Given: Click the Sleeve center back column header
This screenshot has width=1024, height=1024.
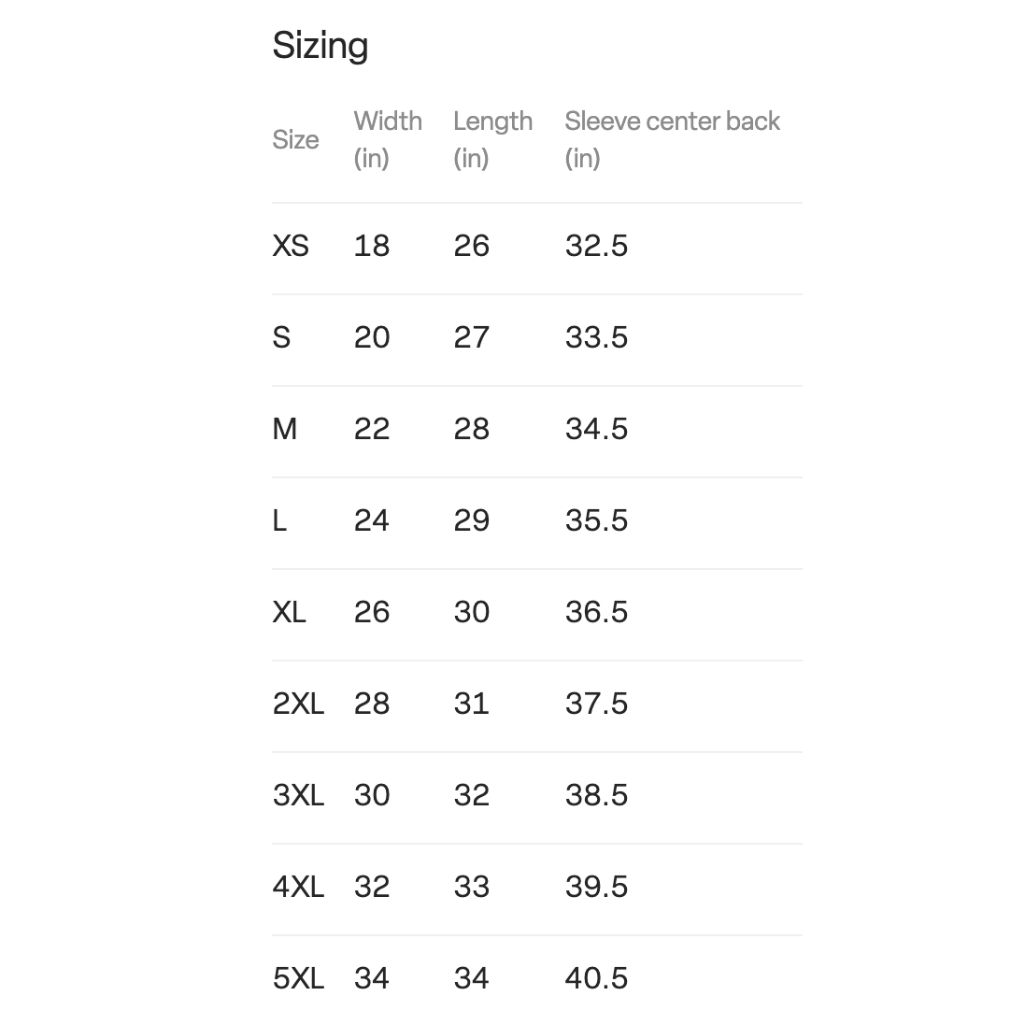Looking at the screenshot, I should [x=671, y=139].
